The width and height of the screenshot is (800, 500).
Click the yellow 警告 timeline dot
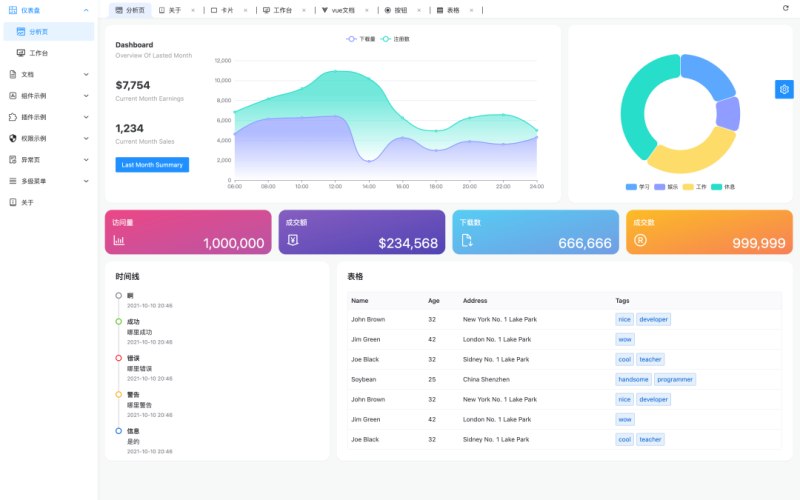pos(118,395)
